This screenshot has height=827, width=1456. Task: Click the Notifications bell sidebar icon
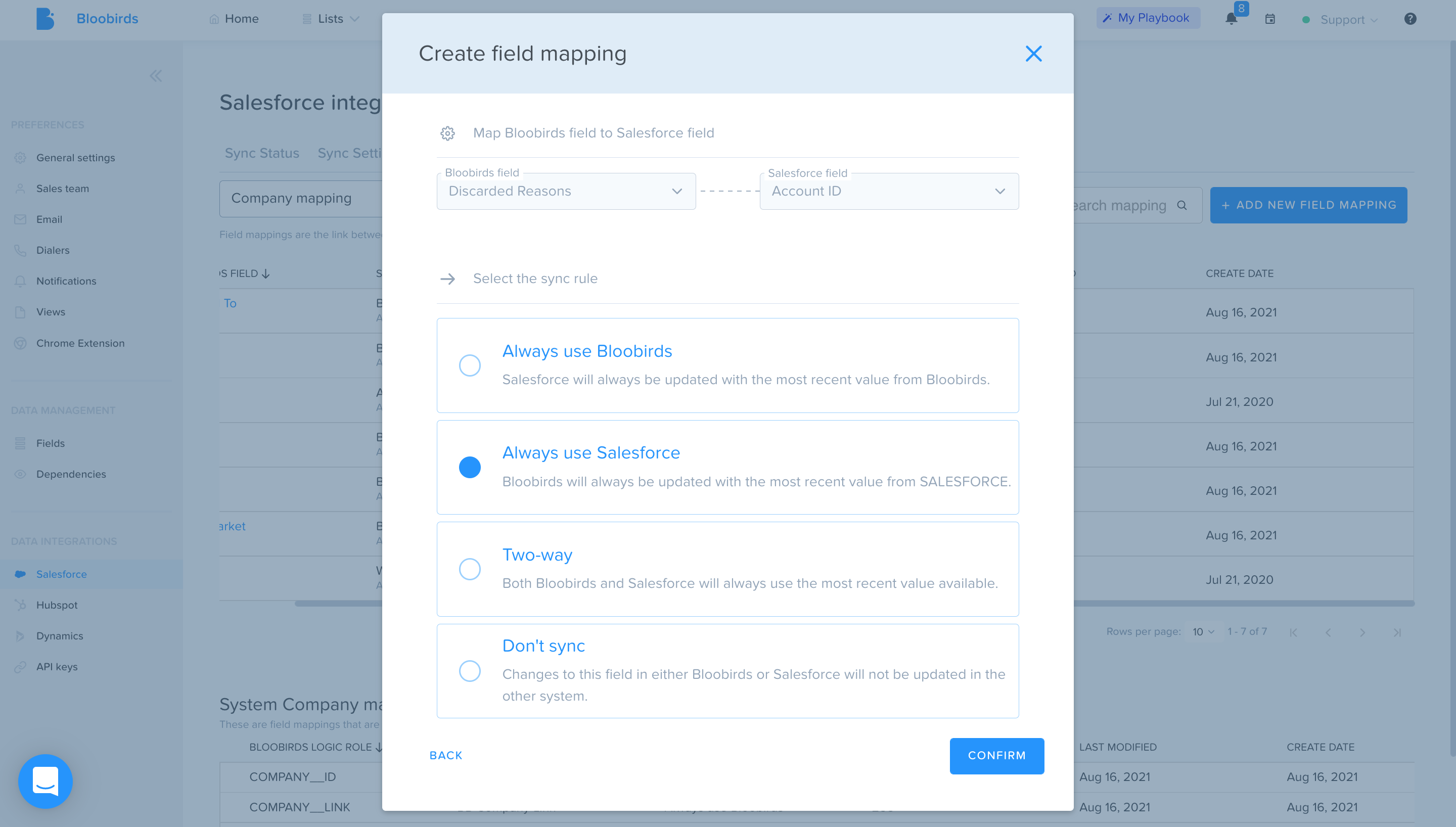pos(20,281)
